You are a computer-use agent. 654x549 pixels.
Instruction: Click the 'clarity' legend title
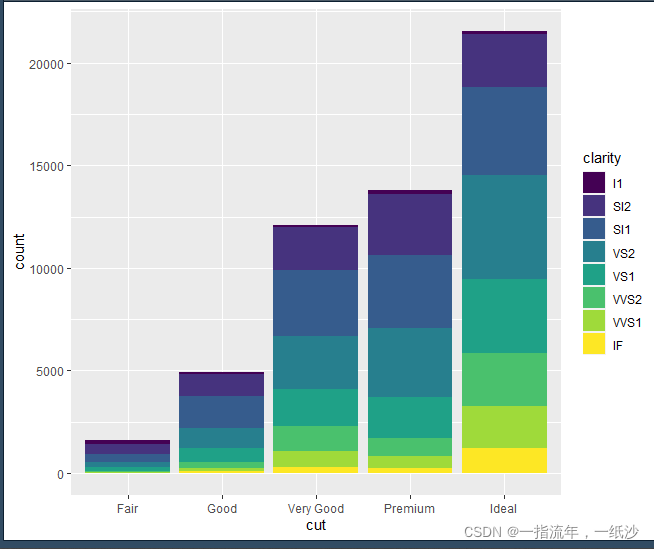[x=601, y=159]
